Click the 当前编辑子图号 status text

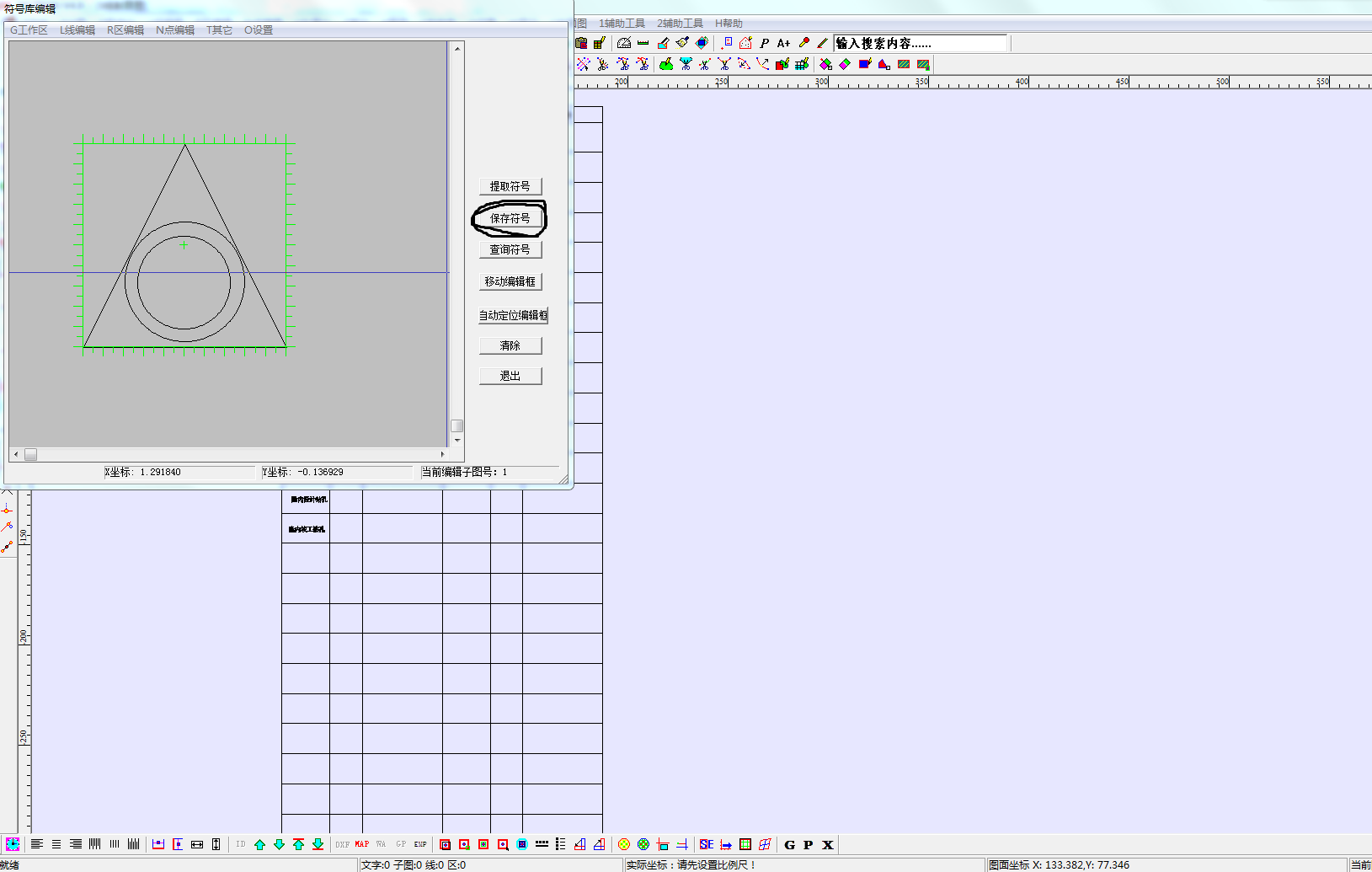(x=465, y=472)
